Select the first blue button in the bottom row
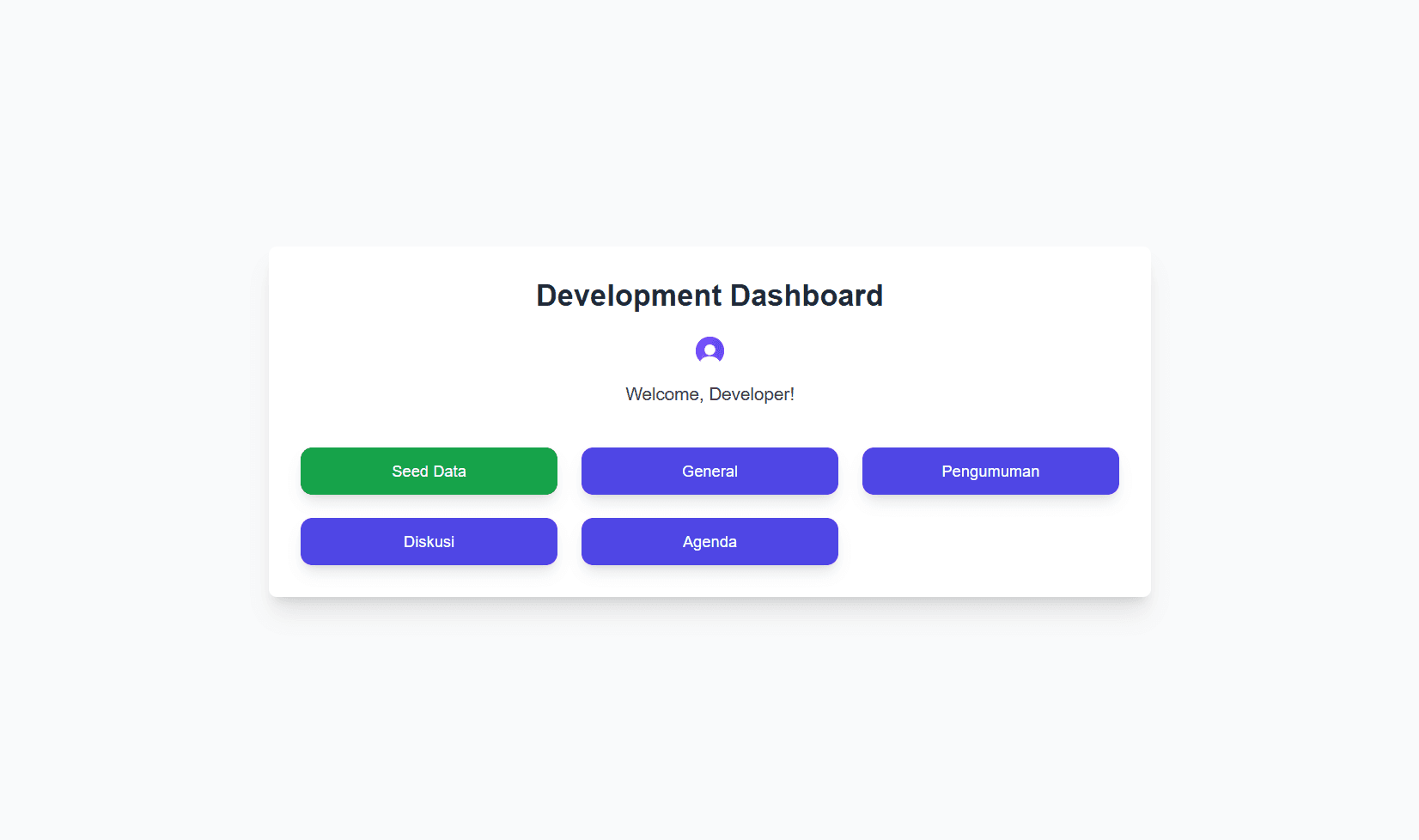The height and width of the screenshot is (840, 1419). (x=429, y=541)
